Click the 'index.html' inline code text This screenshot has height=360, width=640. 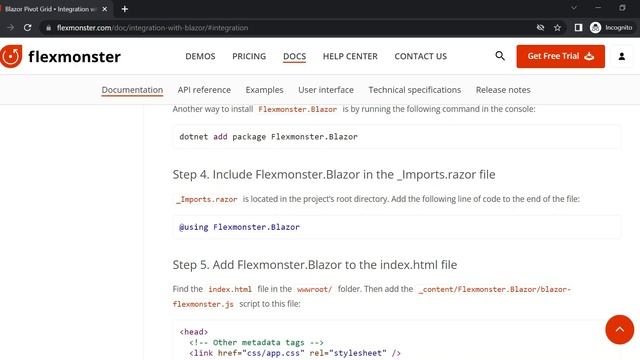(x=230, y=289)
